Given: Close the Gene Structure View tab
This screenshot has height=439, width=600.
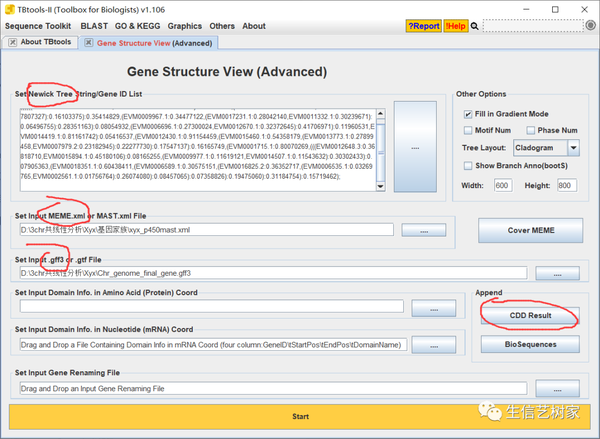Looking at the screenshot, I should (88, 42).
